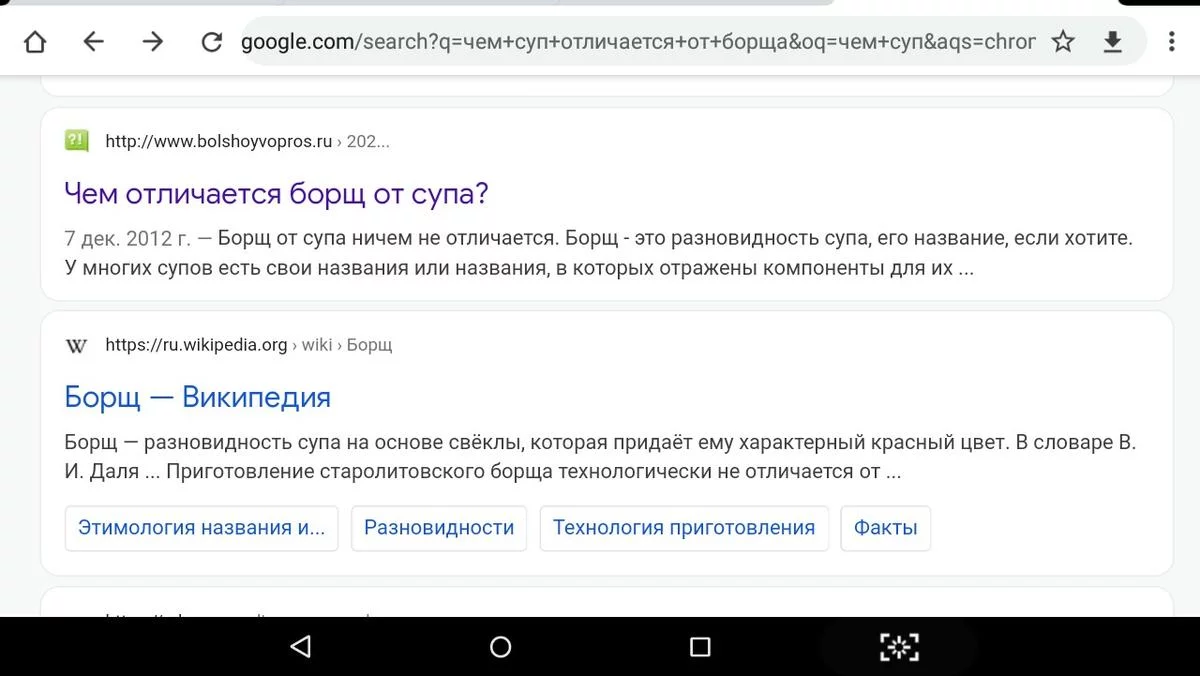Click the Wikipedia favicon

tap(76, 345)
